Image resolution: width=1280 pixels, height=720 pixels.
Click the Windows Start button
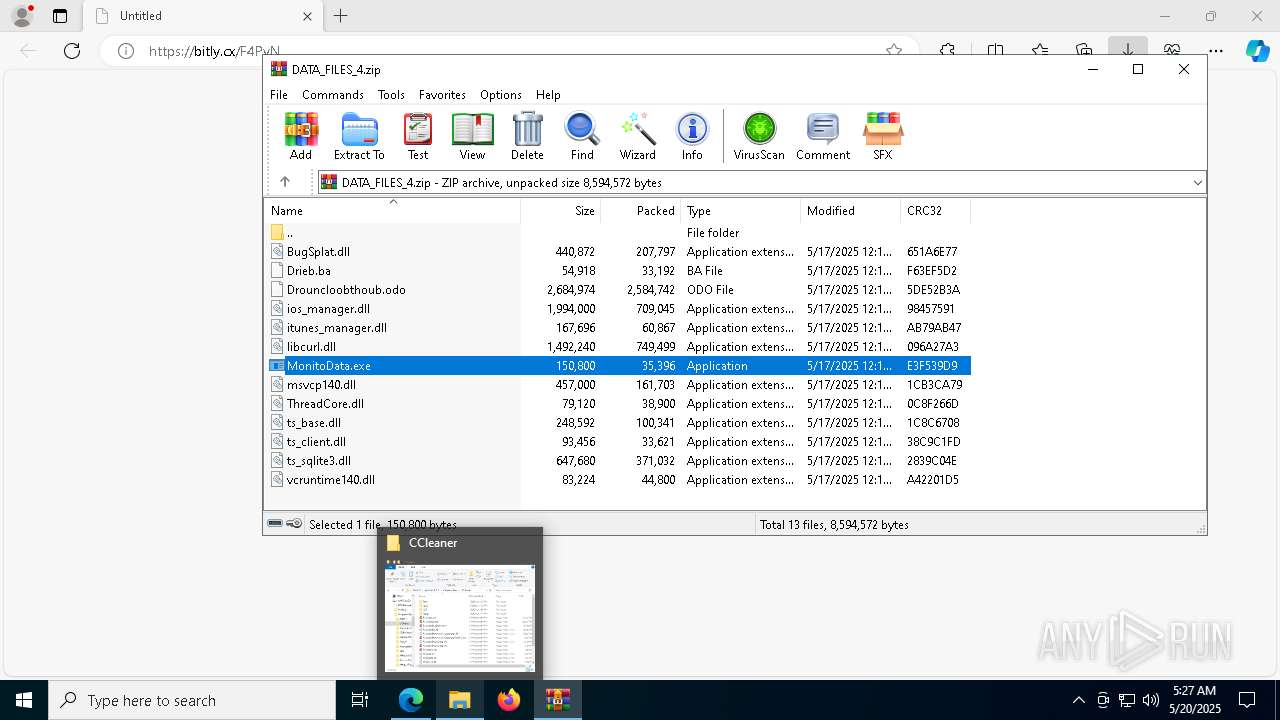point(24,700)
